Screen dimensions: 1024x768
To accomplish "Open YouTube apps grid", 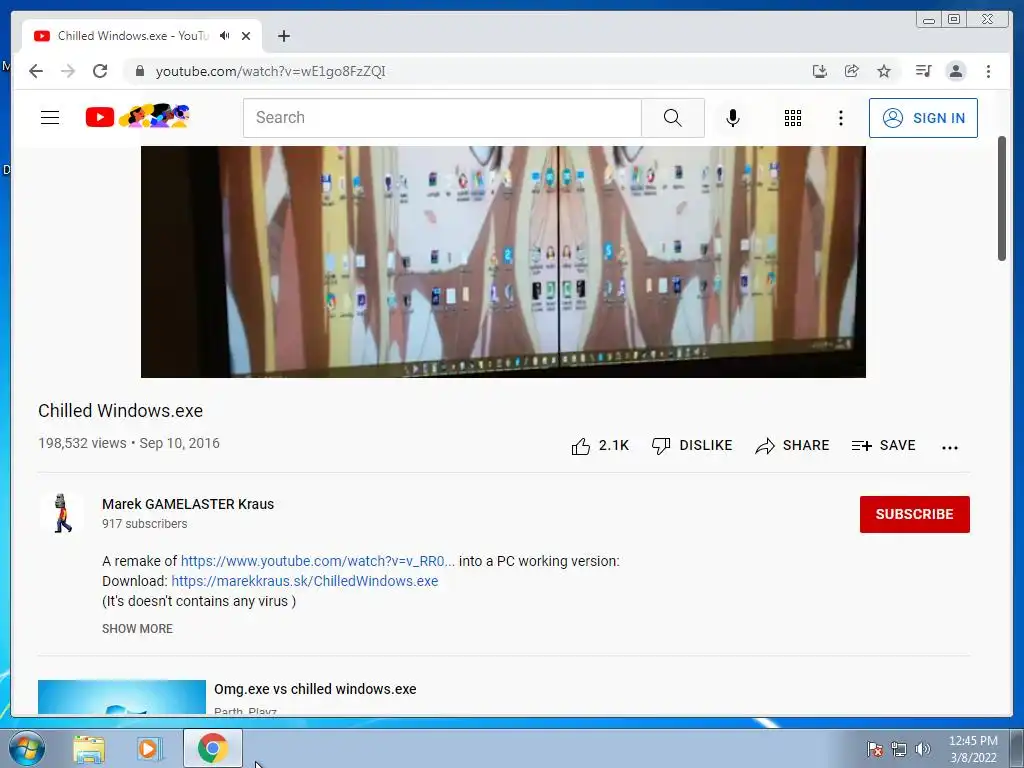I will (793, 118).
